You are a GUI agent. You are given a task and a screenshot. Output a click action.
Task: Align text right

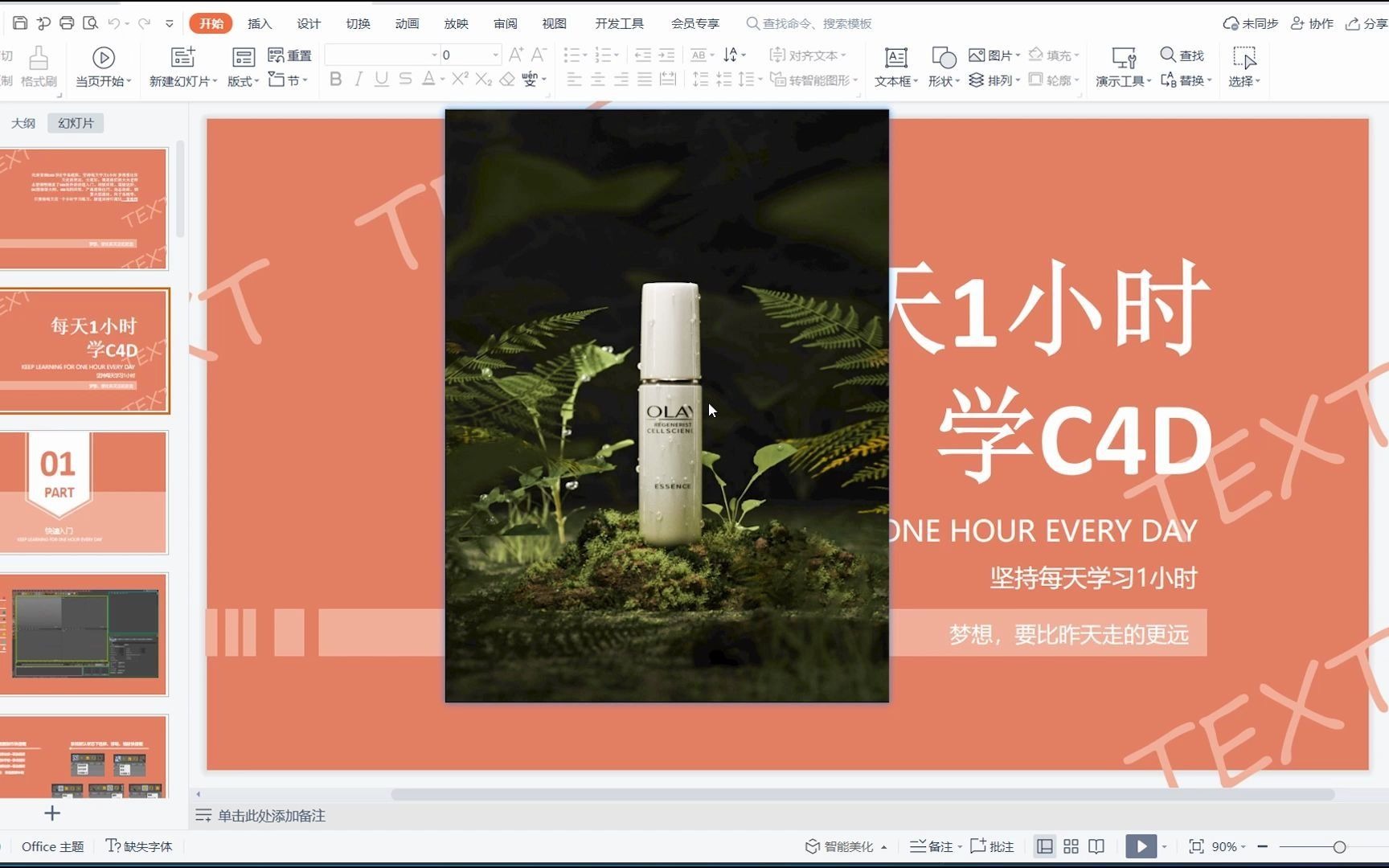[x=621, y=79]
